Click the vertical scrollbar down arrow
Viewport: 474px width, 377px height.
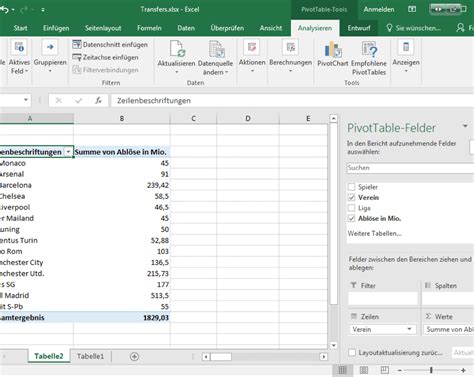[x=333, y=345]
